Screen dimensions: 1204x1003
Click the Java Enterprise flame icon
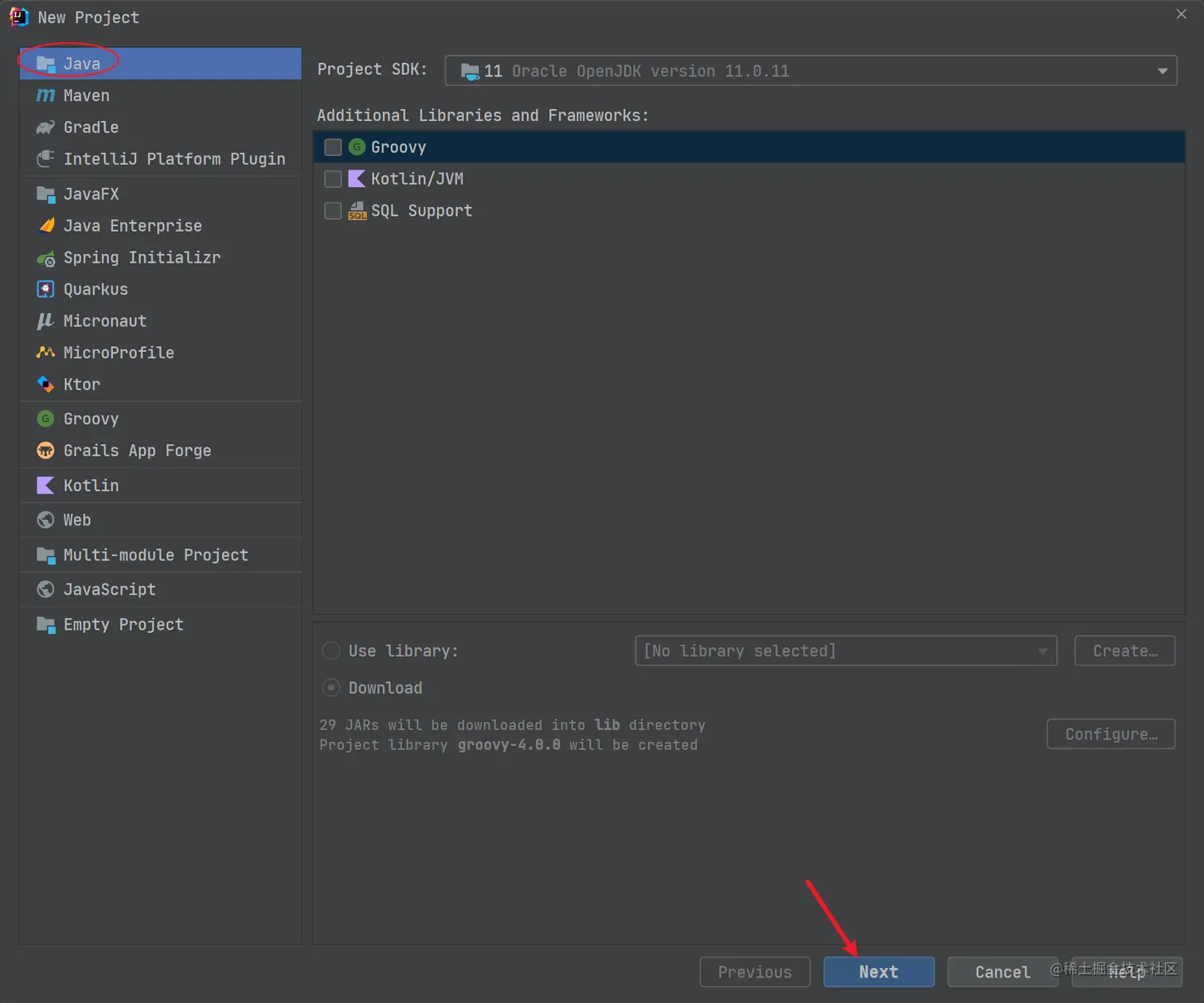tap(46, 225)
